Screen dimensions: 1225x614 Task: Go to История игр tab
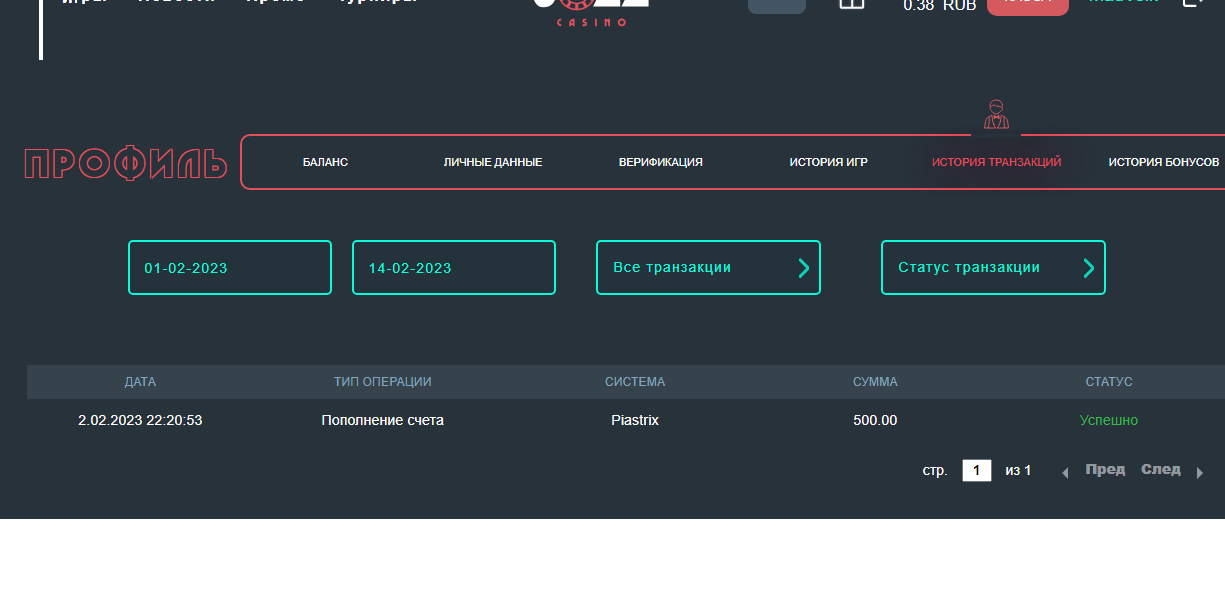829,162
